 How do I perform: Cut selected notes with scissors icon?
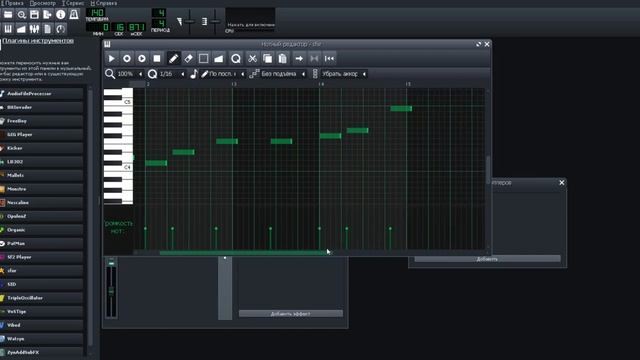[x=252, y=58]
